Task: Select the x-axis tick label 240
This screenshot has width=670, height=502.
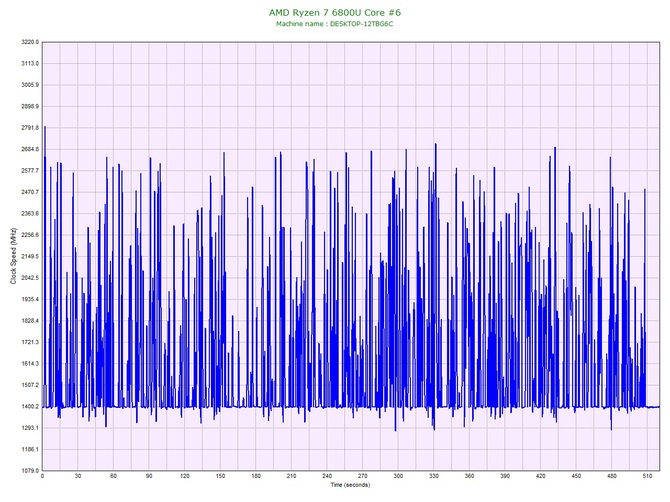Action: (x=327, y=476)
